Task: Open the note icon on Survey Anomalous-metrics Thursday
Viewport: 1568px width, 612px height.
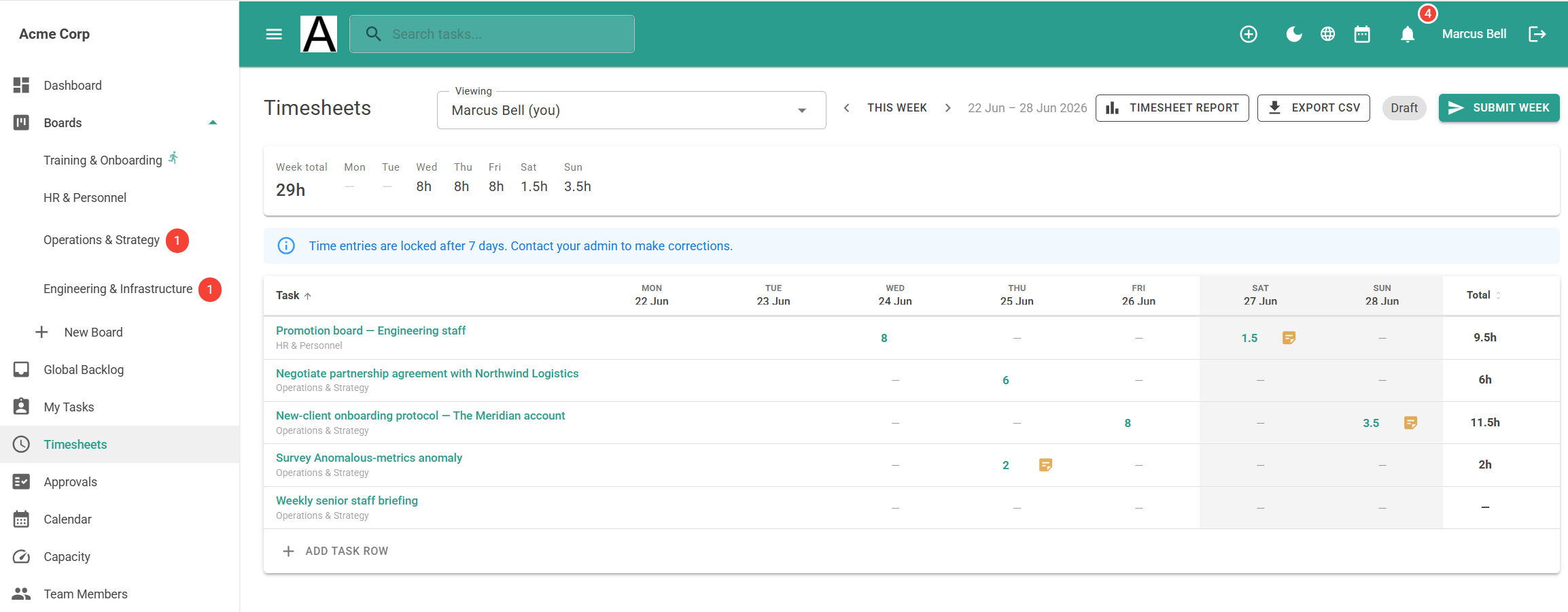Action: tap(1046, 465)
